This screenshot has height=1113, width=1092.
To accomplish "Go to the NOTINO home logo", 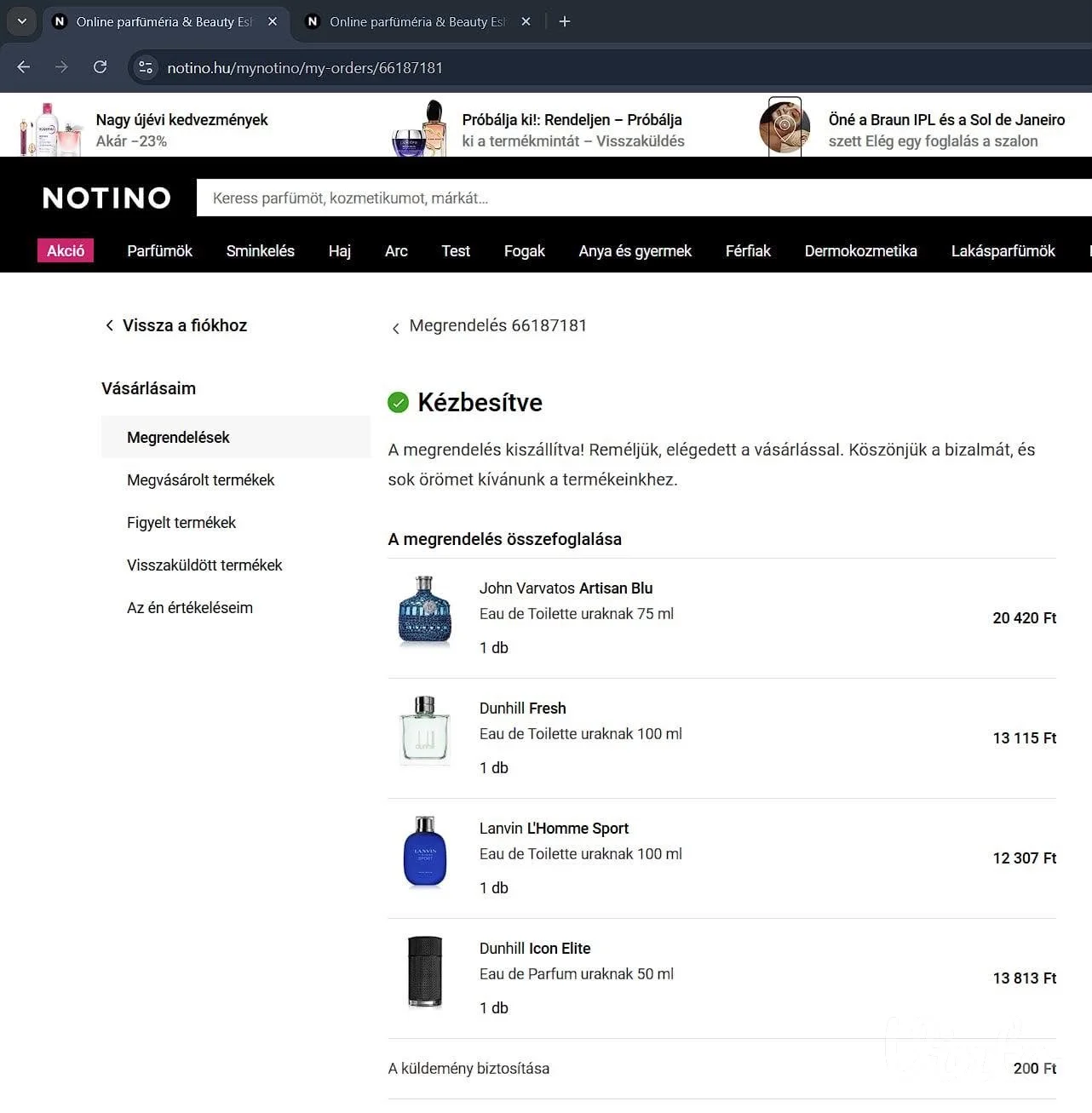I will coord(106,198).
